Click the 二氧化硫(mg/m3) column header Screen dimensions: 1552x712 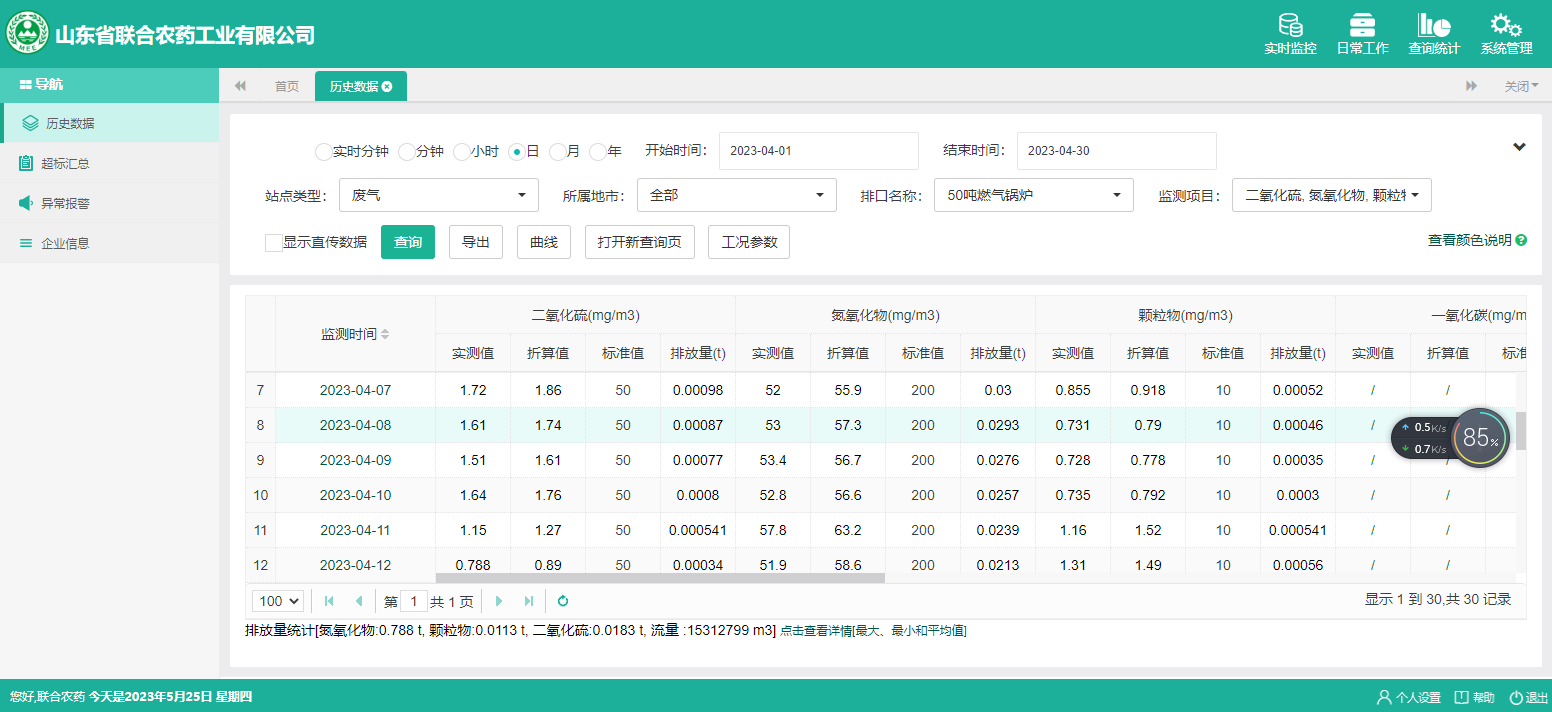tap(585, 315)
